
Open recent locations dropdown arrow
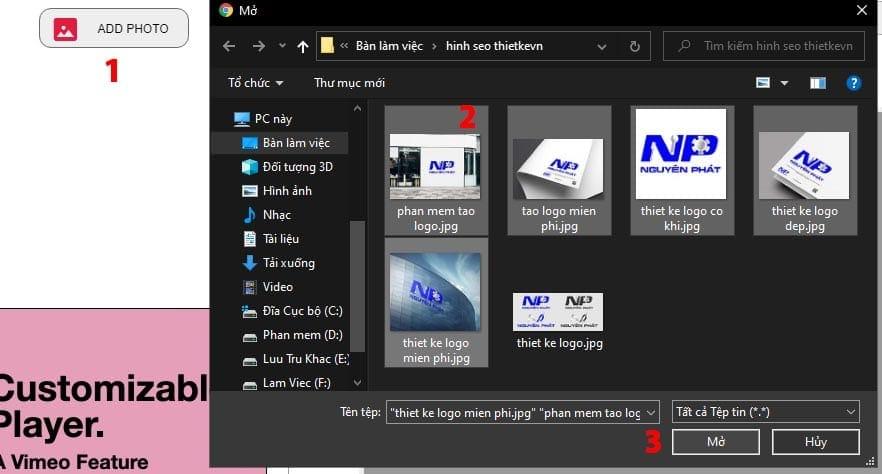point(282,46)
